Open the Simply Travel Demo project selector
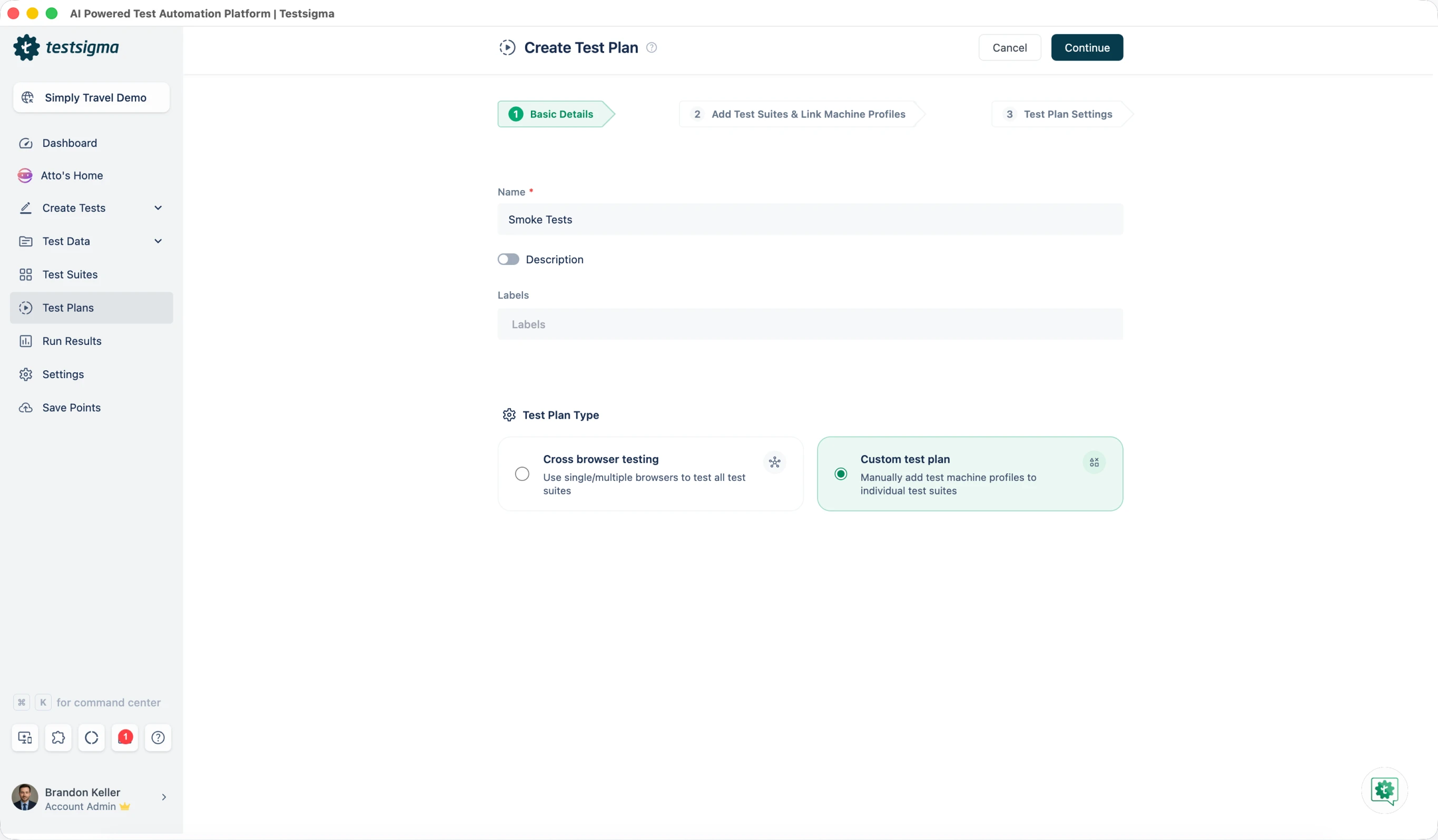1438x840 pixels. click(91, 97)
